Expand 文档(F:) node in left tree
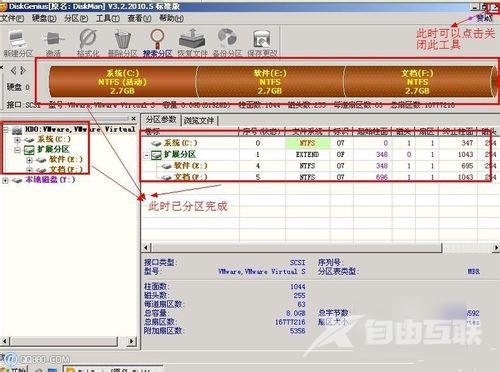Screen dimensions: 500x372 pyautogui.click(x=29, y=170)
